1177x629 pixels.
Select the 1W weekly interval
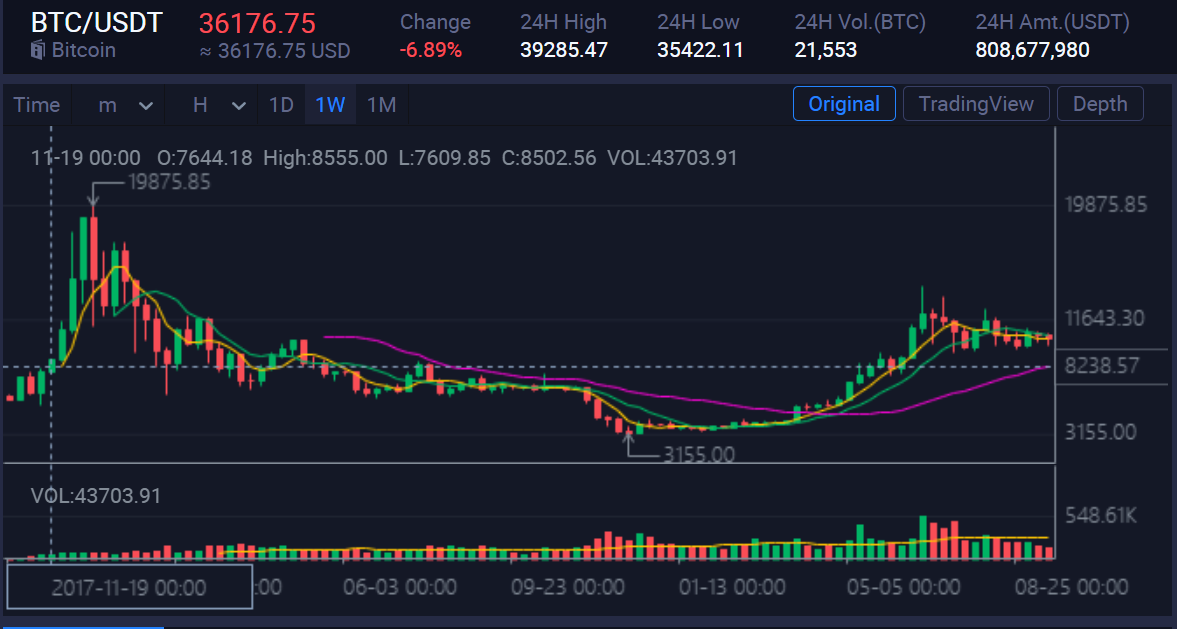click(x=330, y=105)
